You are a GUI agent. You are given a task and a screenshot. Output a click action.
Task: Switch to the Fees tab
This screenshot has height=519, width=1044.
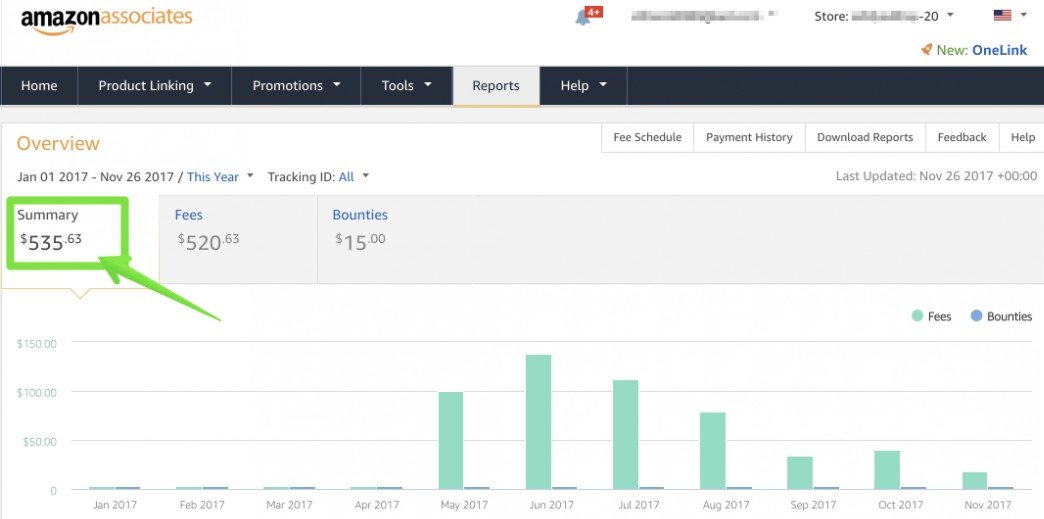pos(238,239)
